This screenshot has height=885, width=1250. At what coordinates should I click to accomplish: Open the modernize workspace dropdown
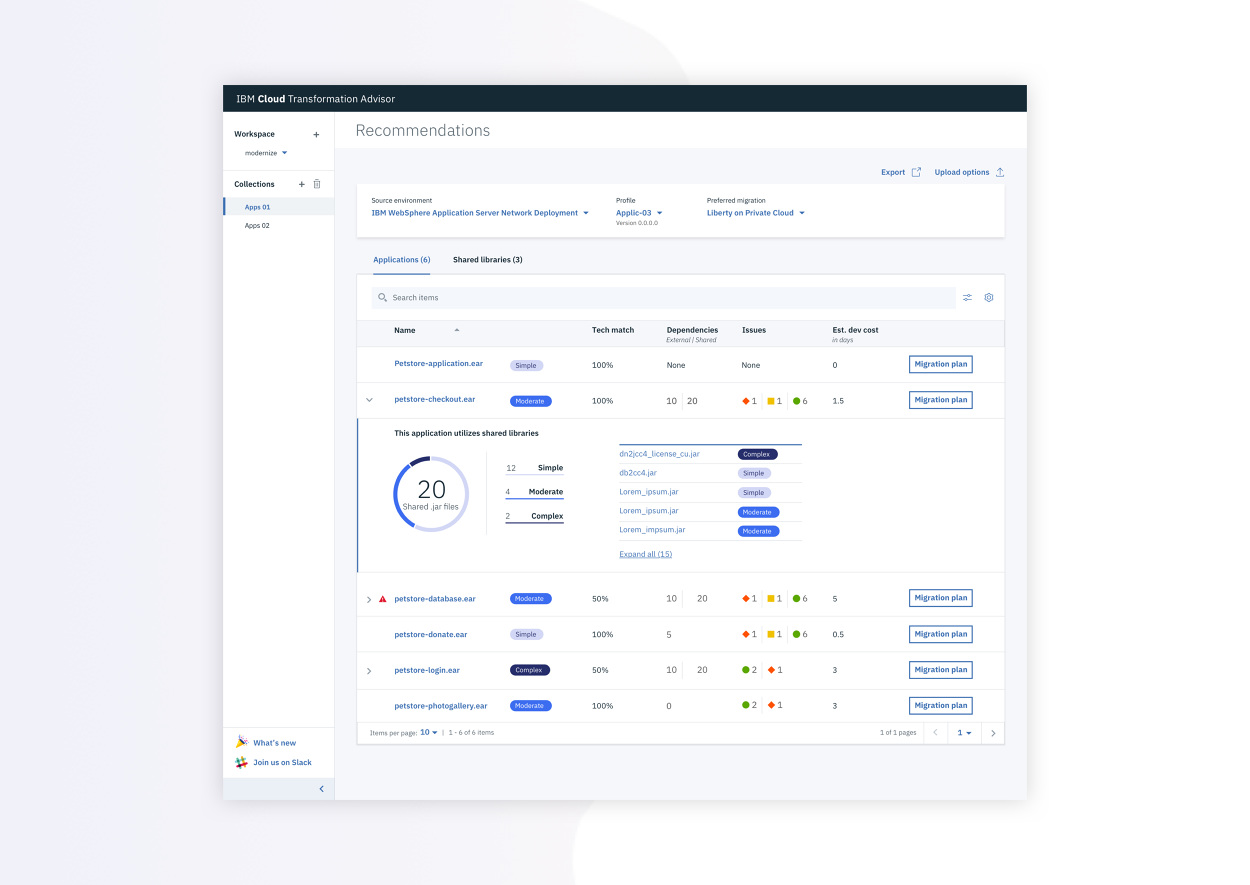pos(266,153)
